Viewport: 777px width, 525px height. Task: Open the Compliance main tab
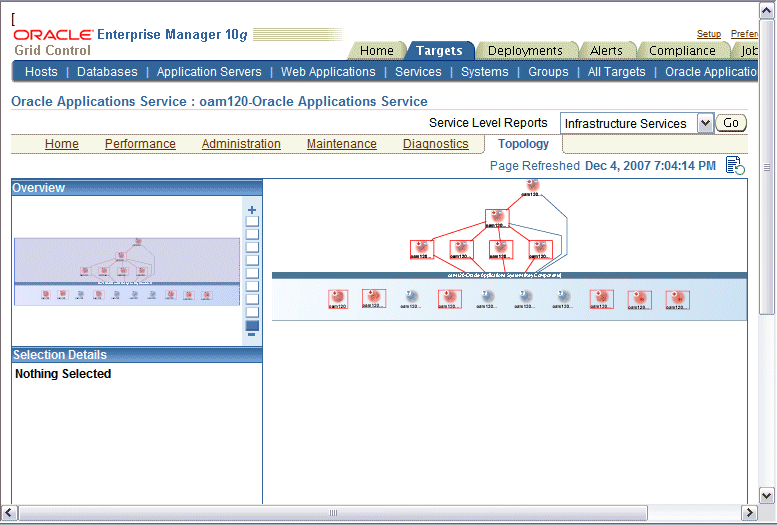(682, 51)
